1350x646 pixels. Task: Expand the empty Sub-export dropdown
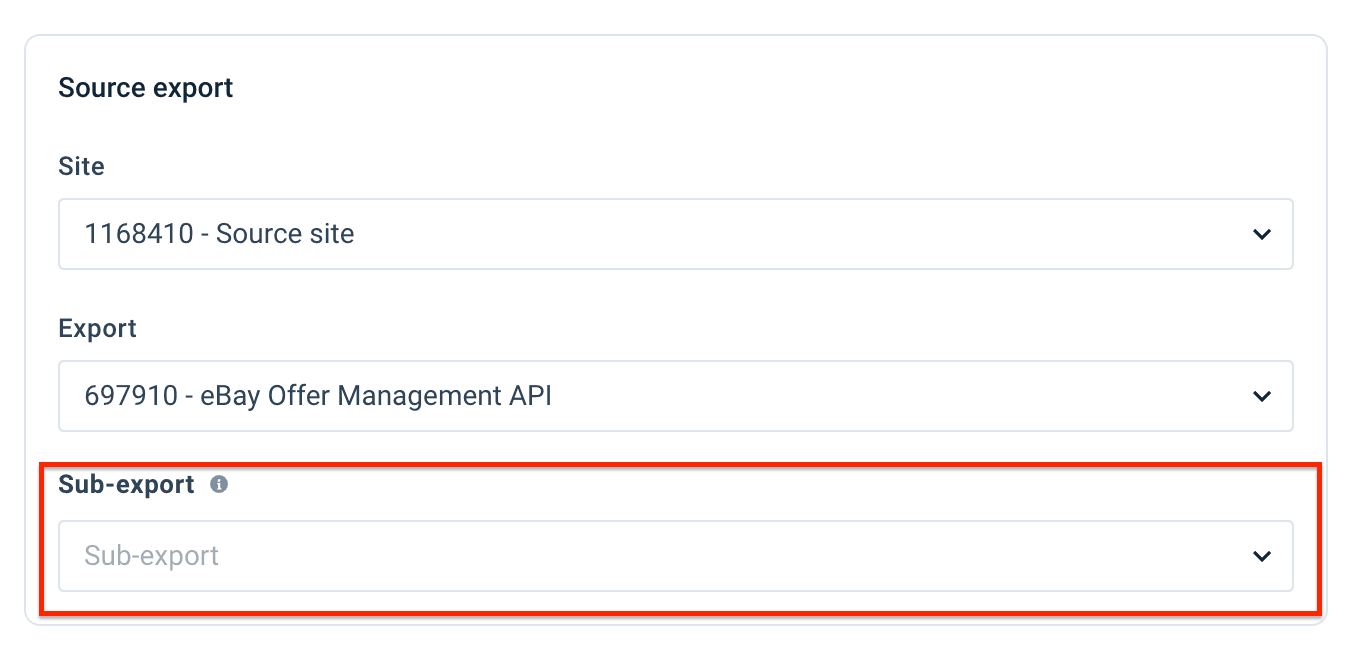tap(675, 556)
